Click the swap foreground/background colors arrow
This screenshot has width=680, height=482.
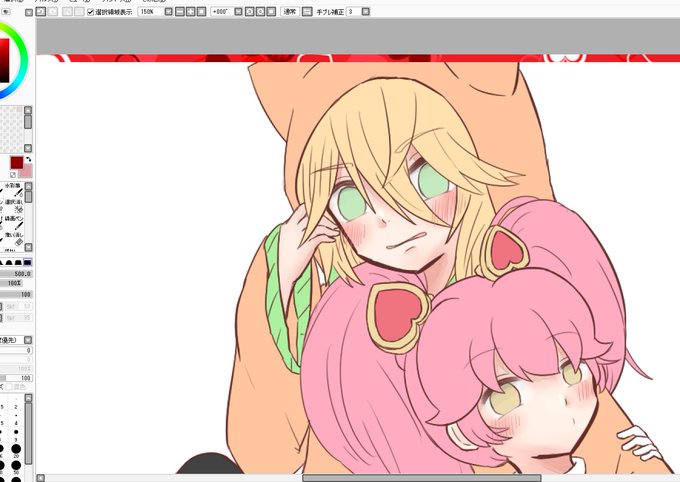pos(29,160)
